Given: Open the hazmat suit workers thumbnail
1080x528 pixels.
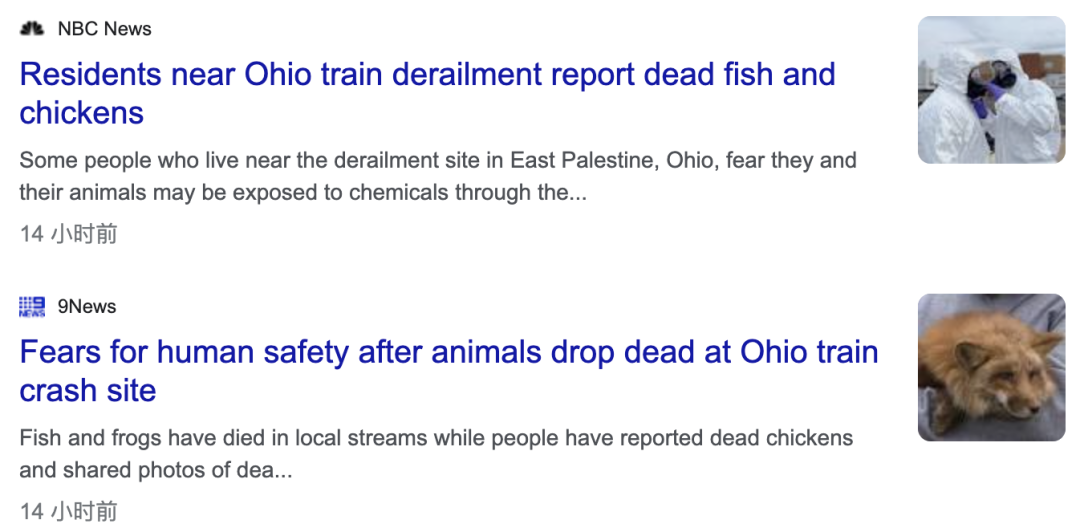Looking at the screenshot, I should click(991, 89).
